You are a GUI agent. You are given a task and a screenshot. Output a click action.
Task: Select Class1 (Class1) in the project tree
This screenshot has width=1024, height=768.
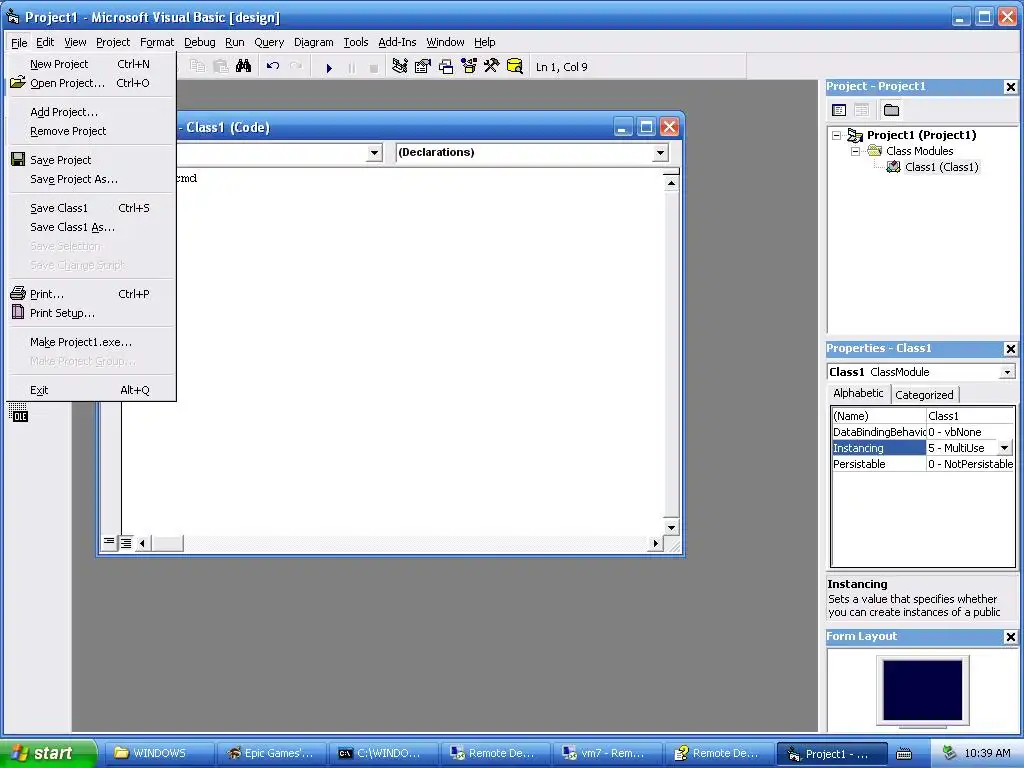(x=941, y=167)
